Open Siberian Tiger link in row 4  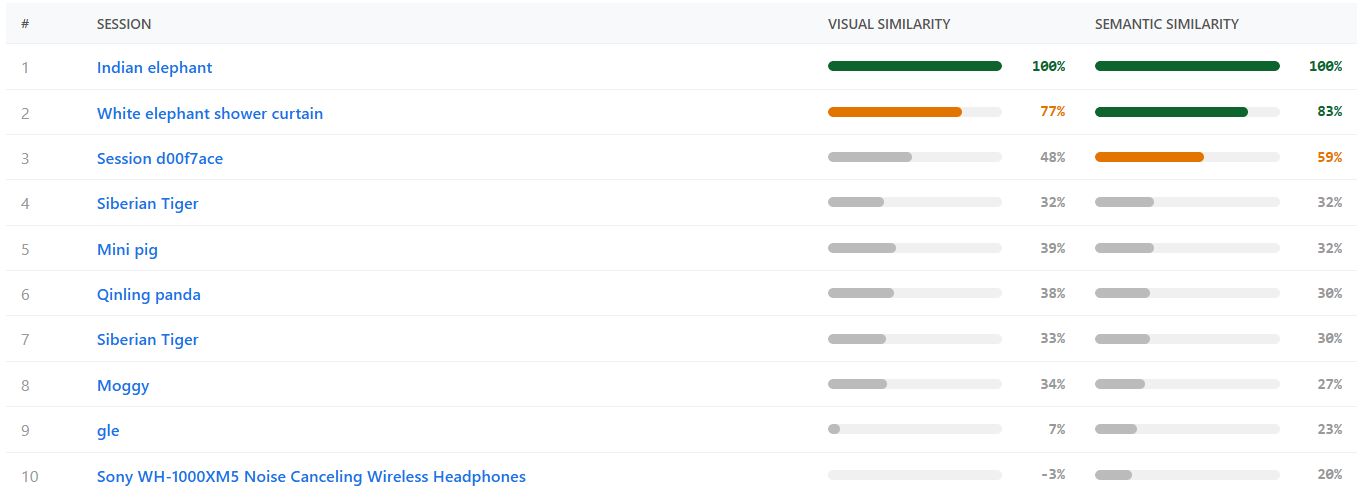point(147,203)
